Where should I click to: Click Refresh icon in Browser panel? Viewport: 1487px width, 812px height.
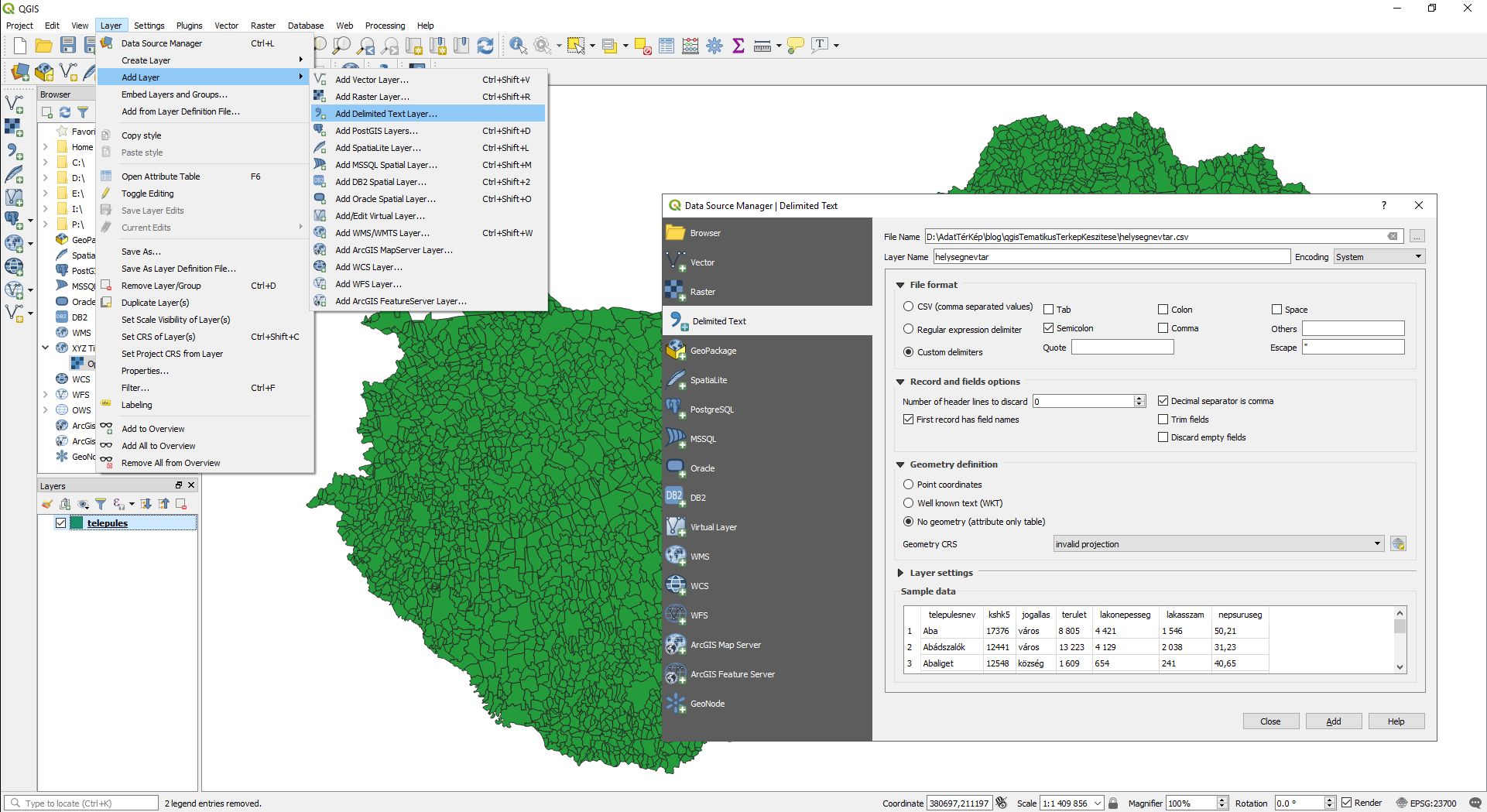pyautogui.click(x=65, y=113)
